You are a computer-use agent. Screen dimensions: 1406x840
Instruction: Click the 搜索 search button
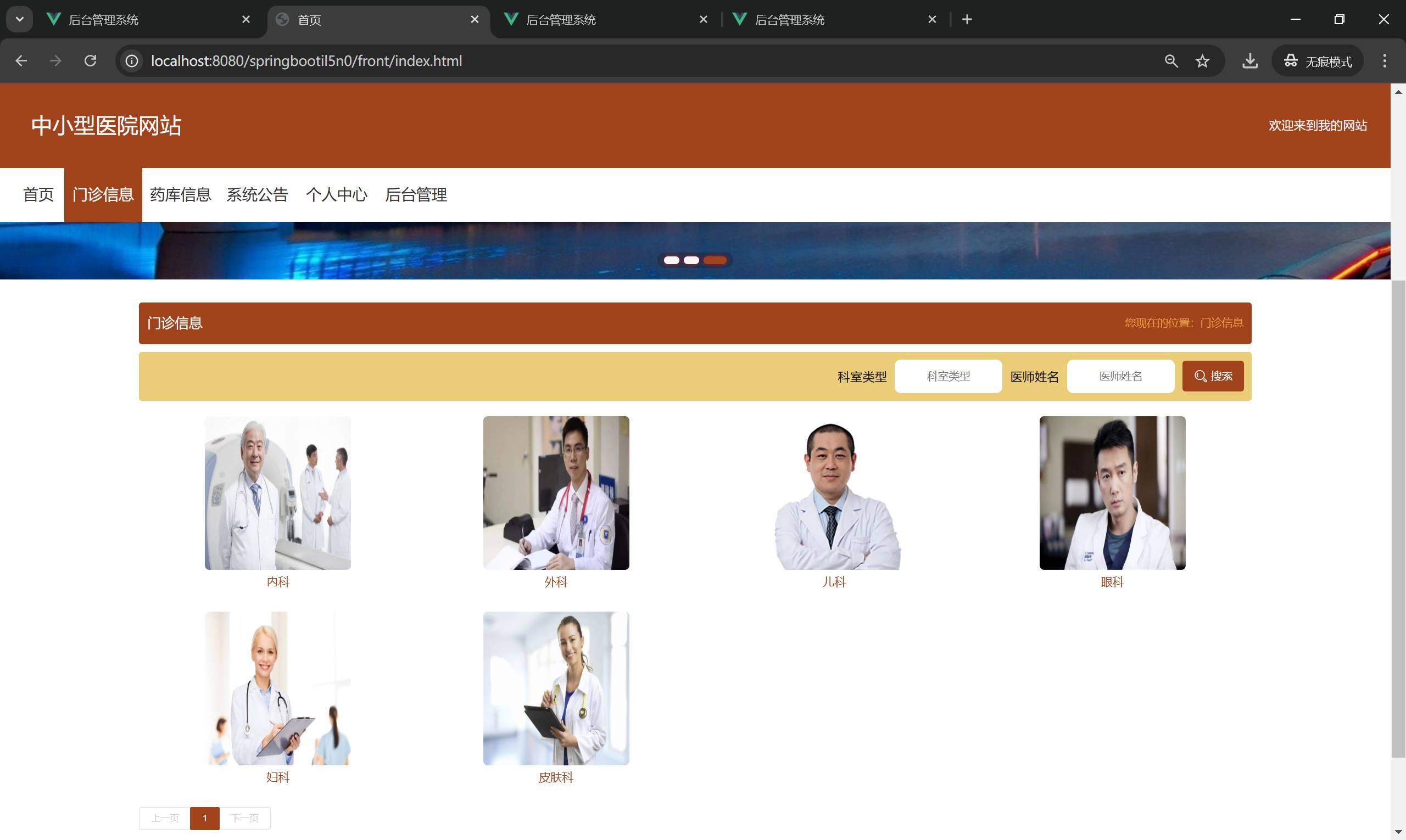pyautogui.click(x=1213, y=377)
